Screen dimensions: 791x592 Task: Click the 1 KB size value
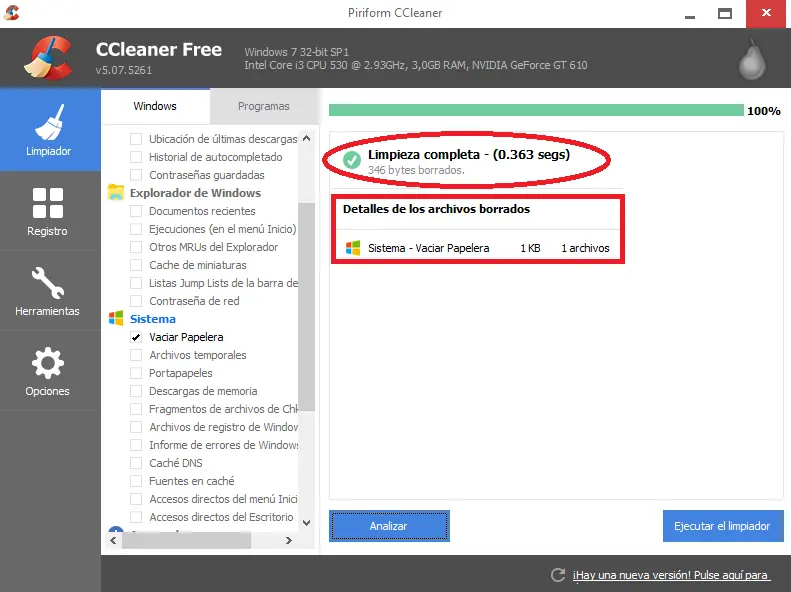click(530, 248)
